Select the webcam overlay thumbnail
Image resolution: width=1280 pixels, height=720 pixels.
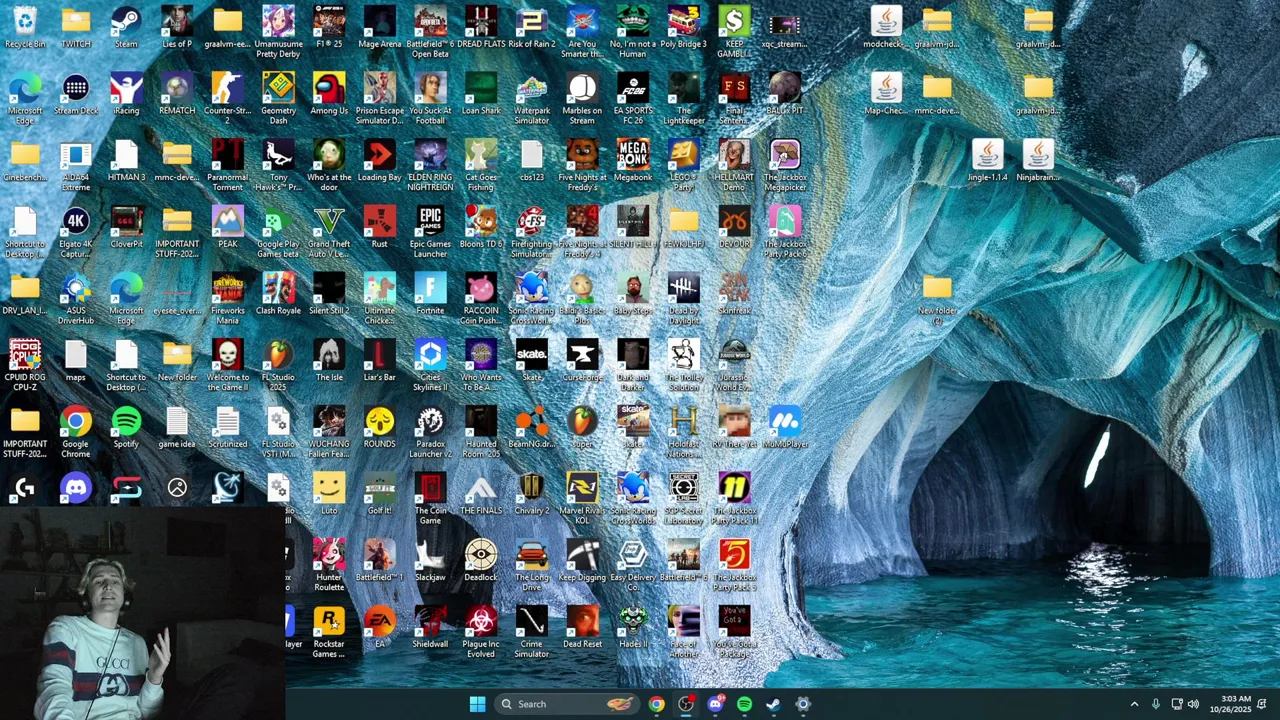tap(142, 613)
